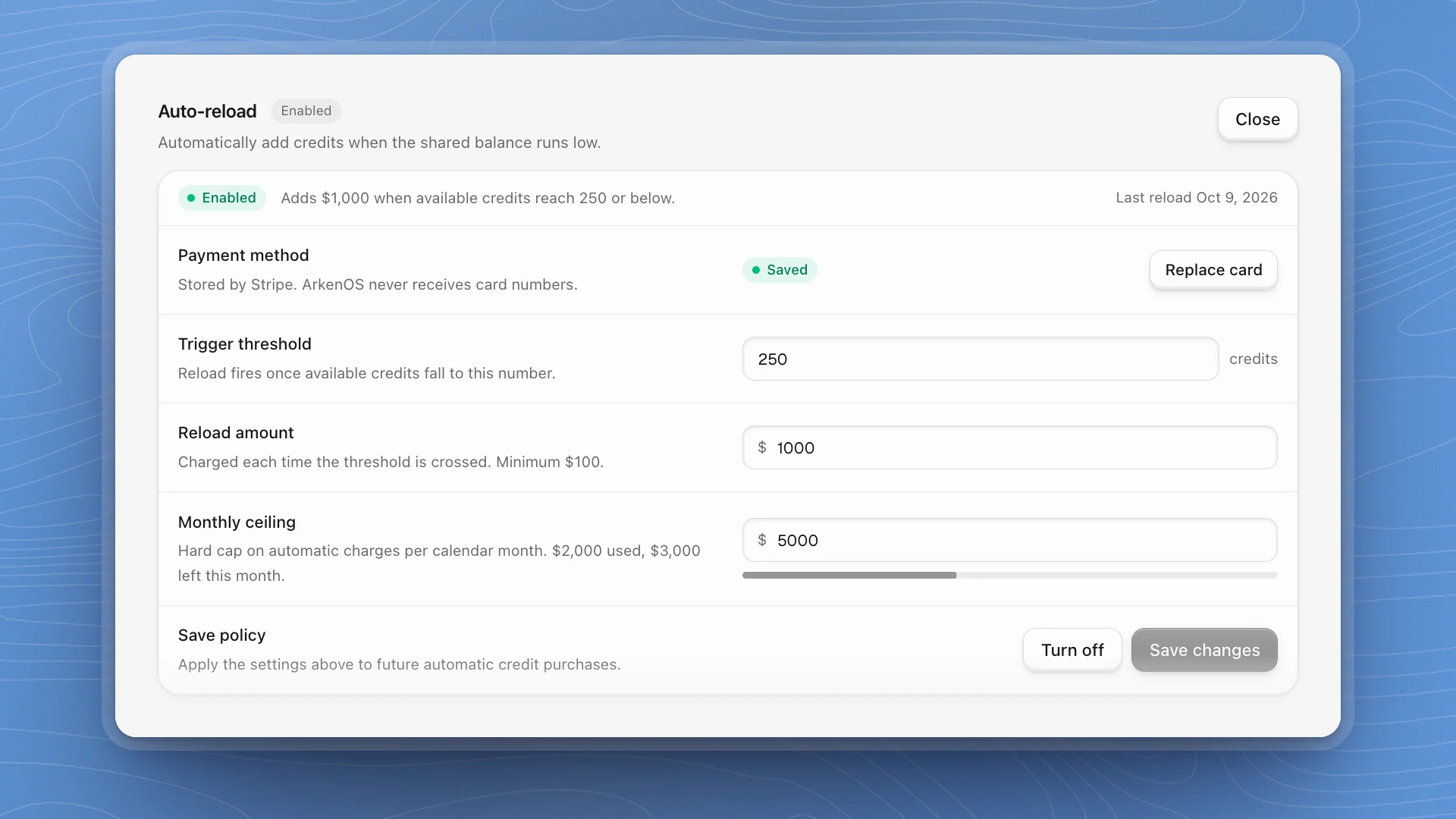Click the green Enabled status pill
The width and height of the screenshot is (1456, 819).
(x=221, y=198)
